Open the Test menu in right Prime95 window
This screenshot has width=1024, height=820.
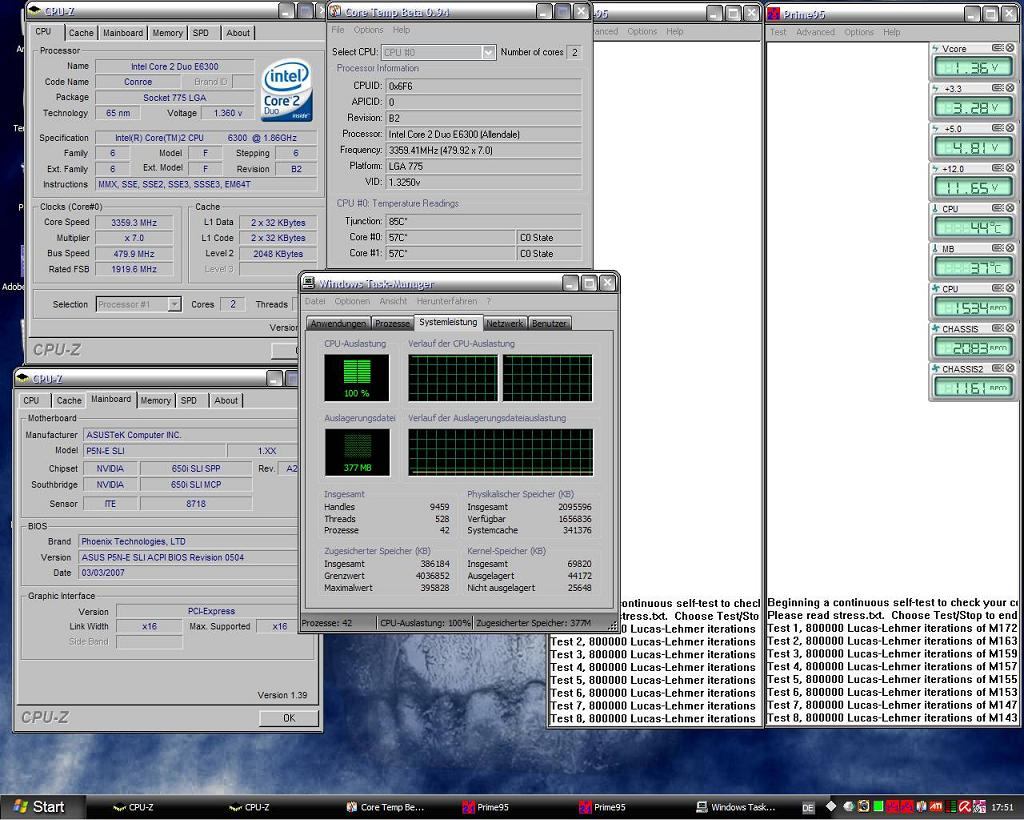[x=778, y=32]
